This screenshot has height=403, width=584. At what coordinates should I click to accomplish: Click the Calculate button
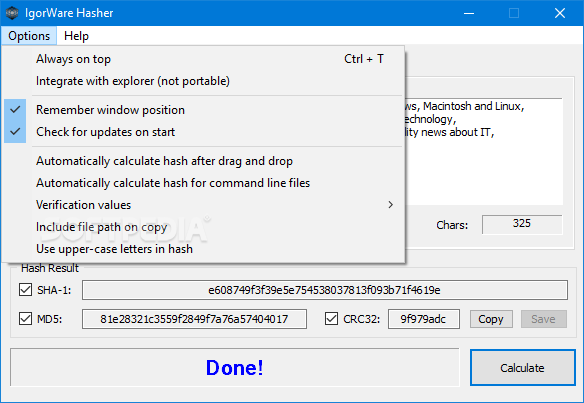(x=523, y=368)
